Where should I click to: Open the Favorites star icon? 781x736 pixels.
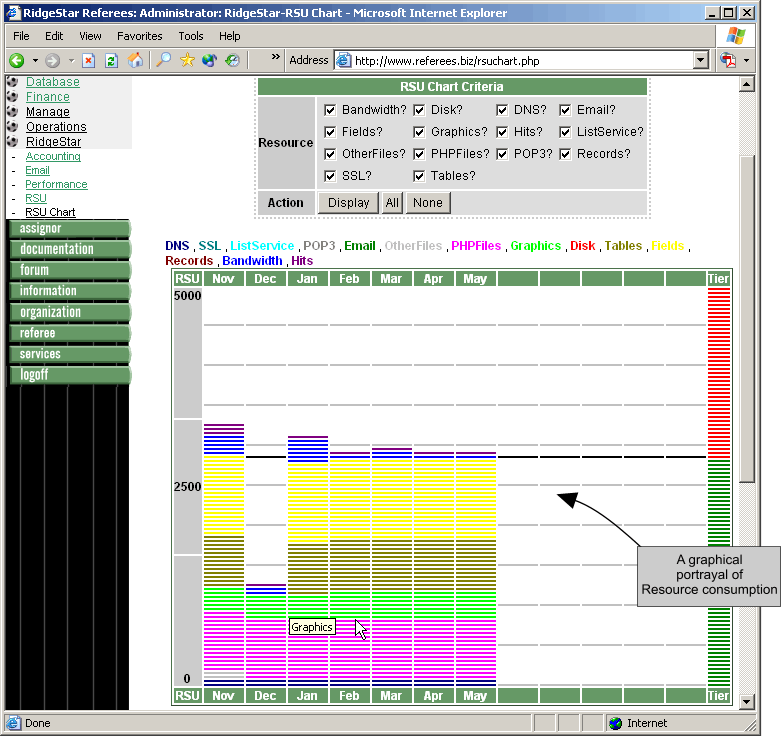click(x=187, y=60)
